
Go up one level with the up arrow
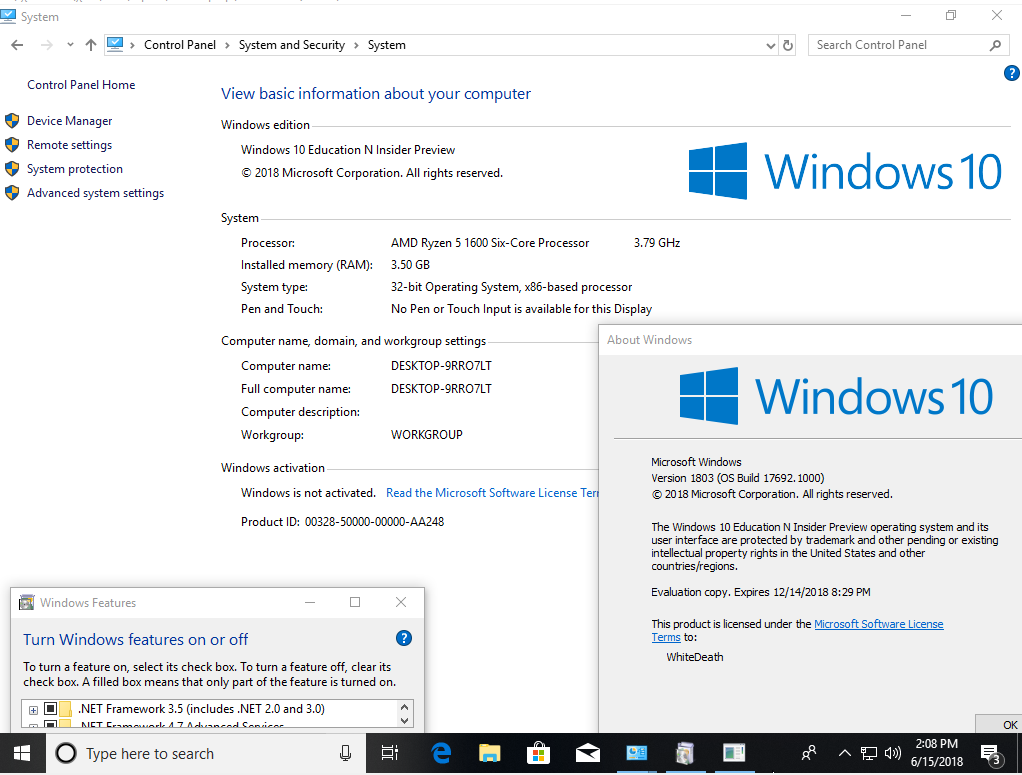point(91,45)
